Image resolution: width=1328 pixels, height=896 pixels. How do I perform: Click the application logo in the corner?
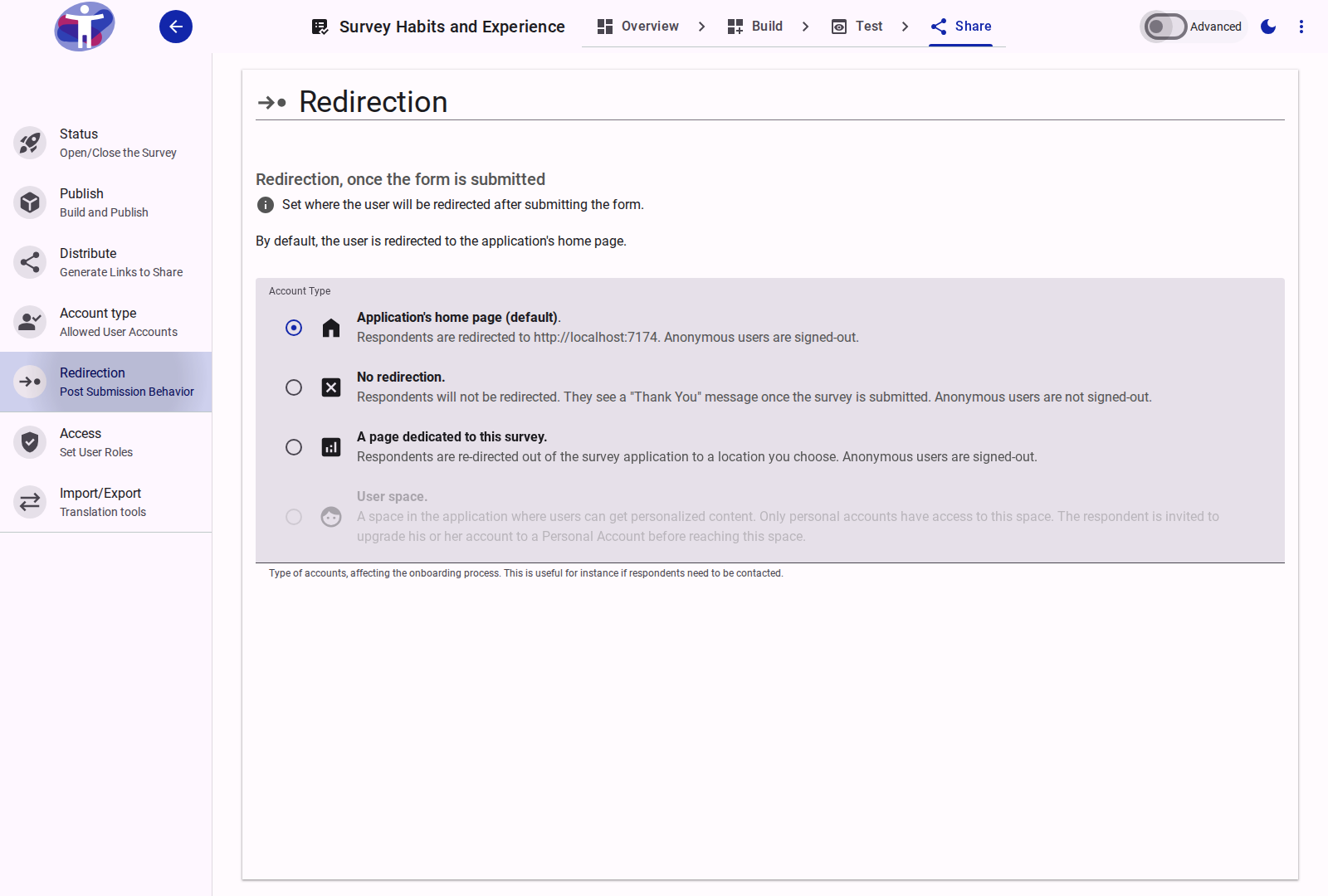click(x=85, y=27)
